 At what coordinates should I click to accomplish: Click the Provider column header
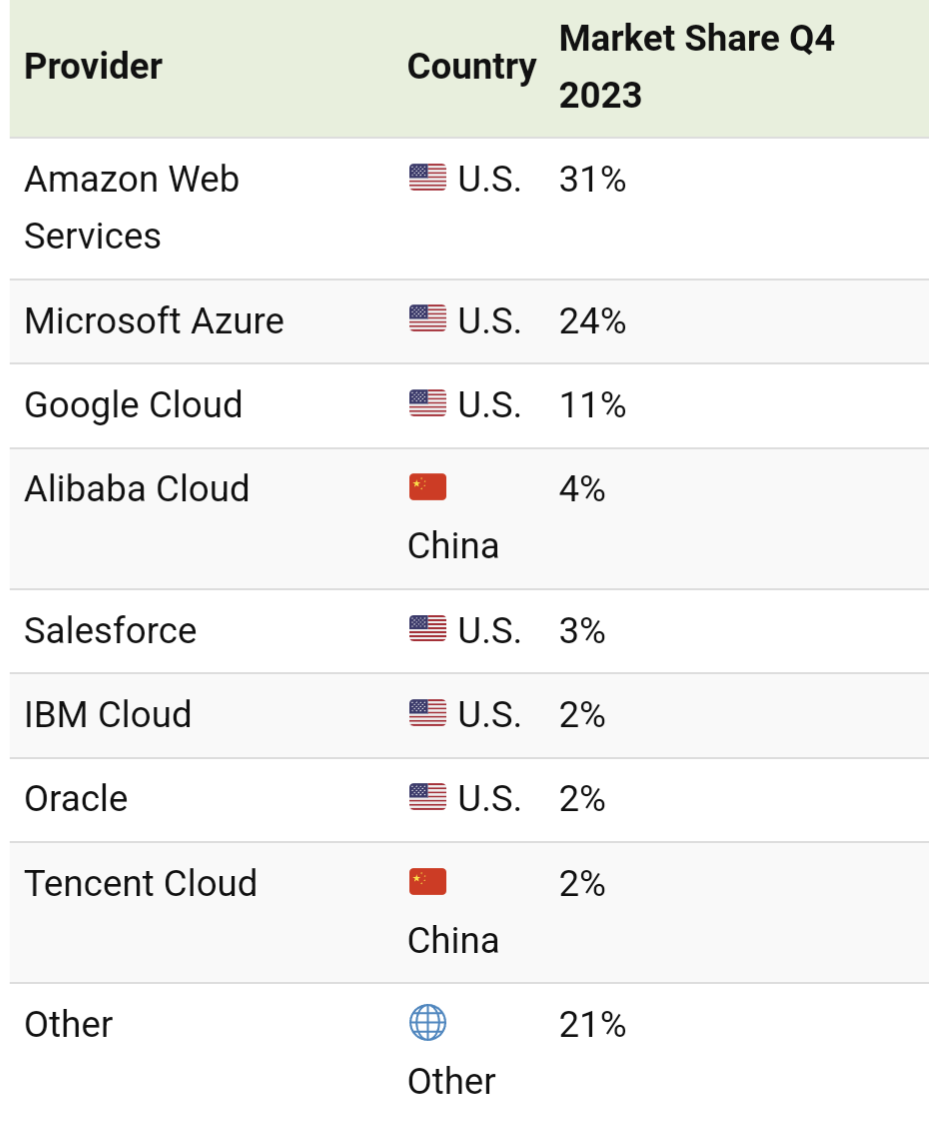pos(93,67)
